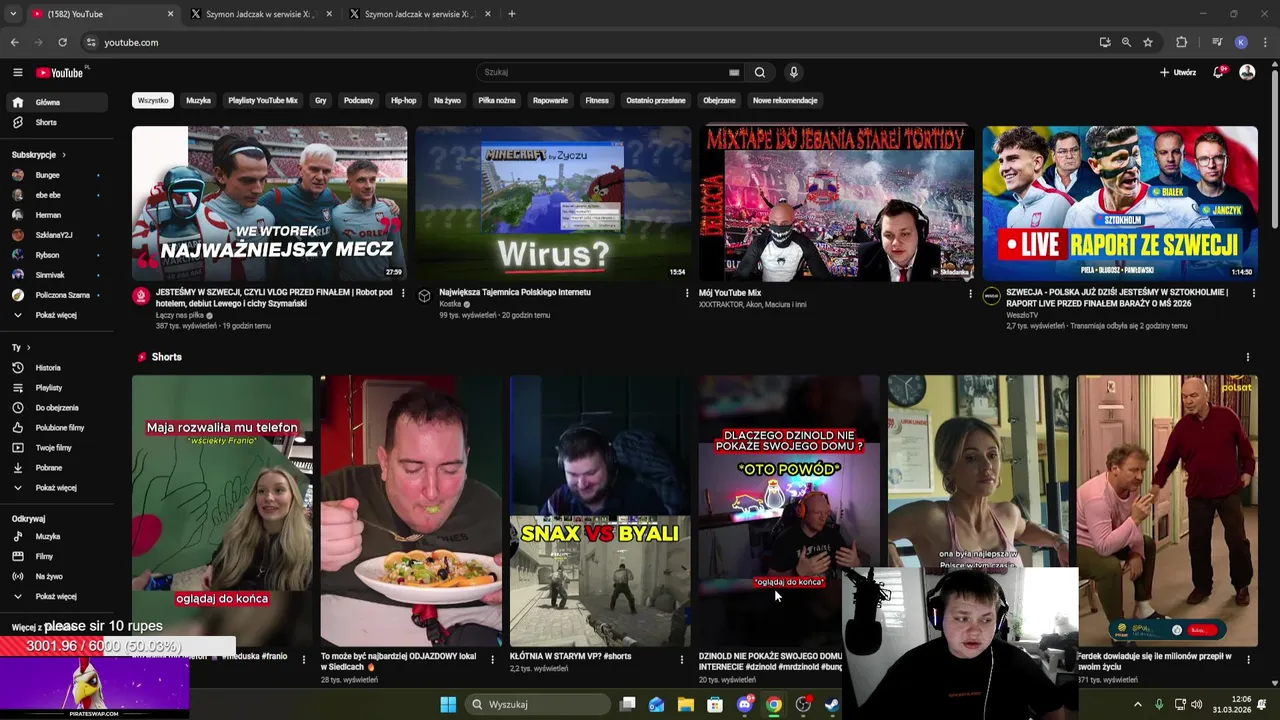The image size is (1280, 720).
Task: Open options menu for WeszłoTV live video
Action: point(1253,293)
